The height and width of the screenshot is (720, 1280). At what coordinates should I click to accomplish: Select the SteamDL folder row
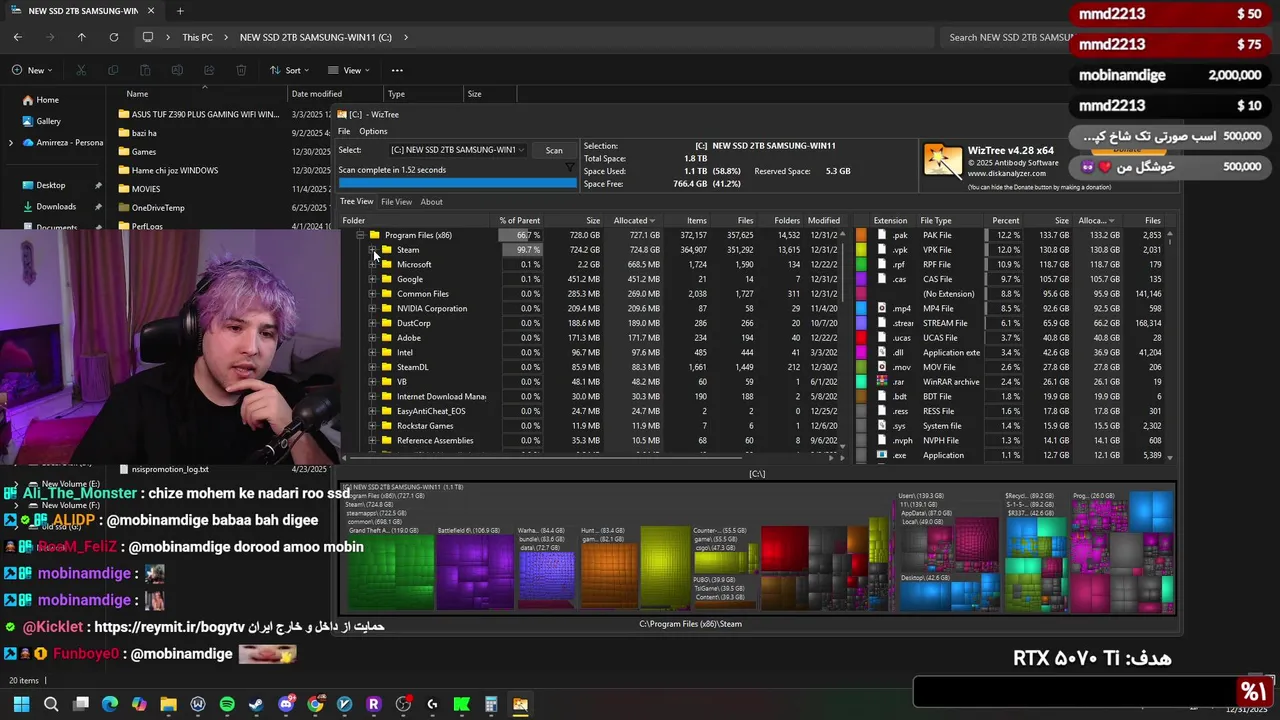[x=592, y=367]
